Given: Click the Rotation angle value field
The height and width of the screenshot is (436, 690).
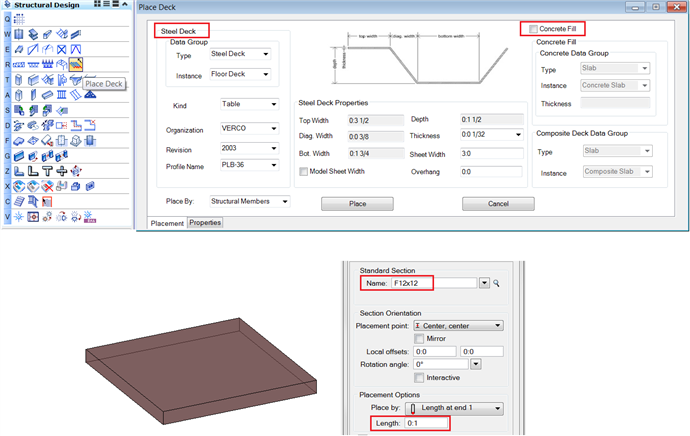Looking at the screenshot, I should click(x=441, y=364).
